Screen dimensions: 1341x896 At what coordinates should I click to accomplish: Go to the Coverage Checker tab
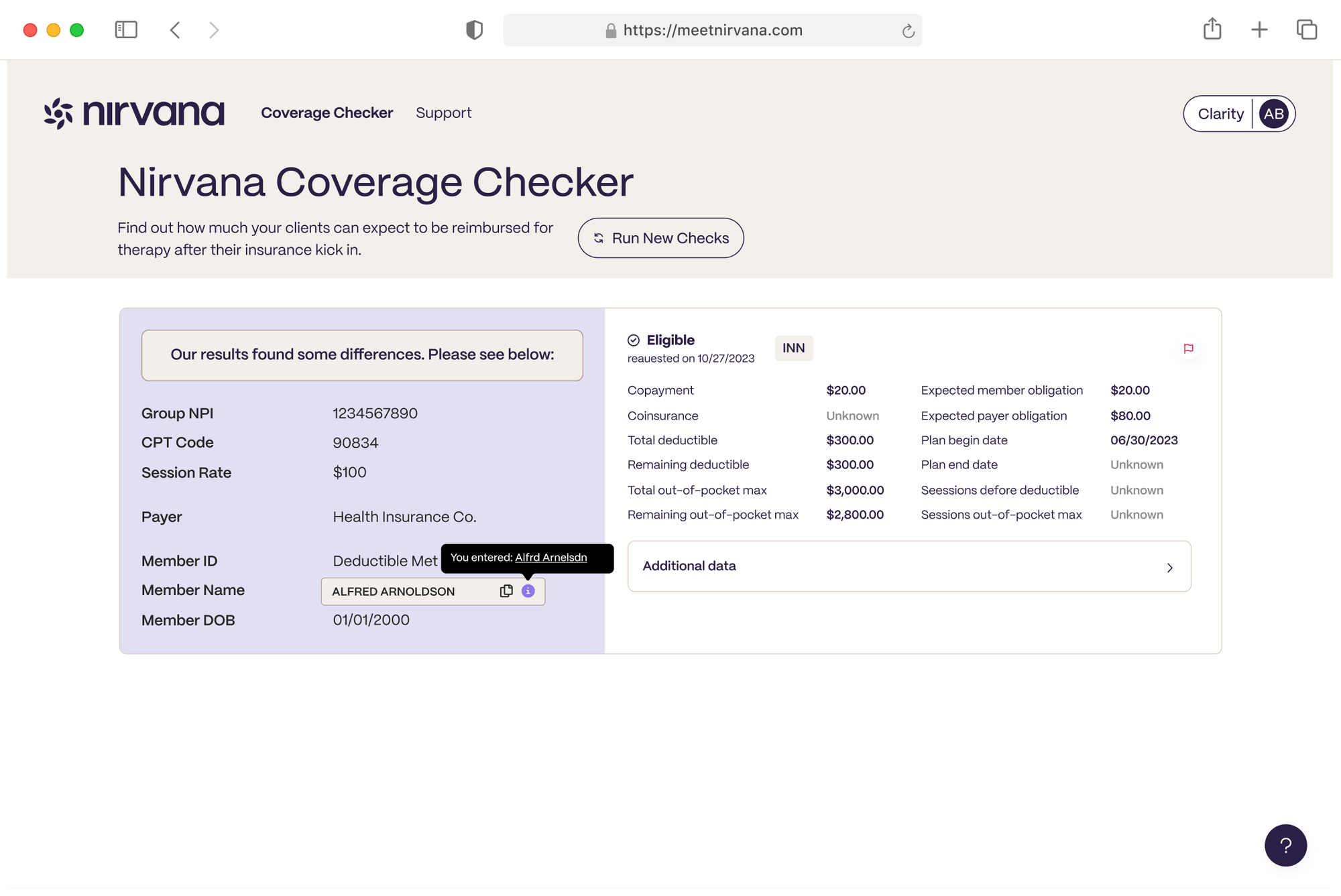[327, 113]
